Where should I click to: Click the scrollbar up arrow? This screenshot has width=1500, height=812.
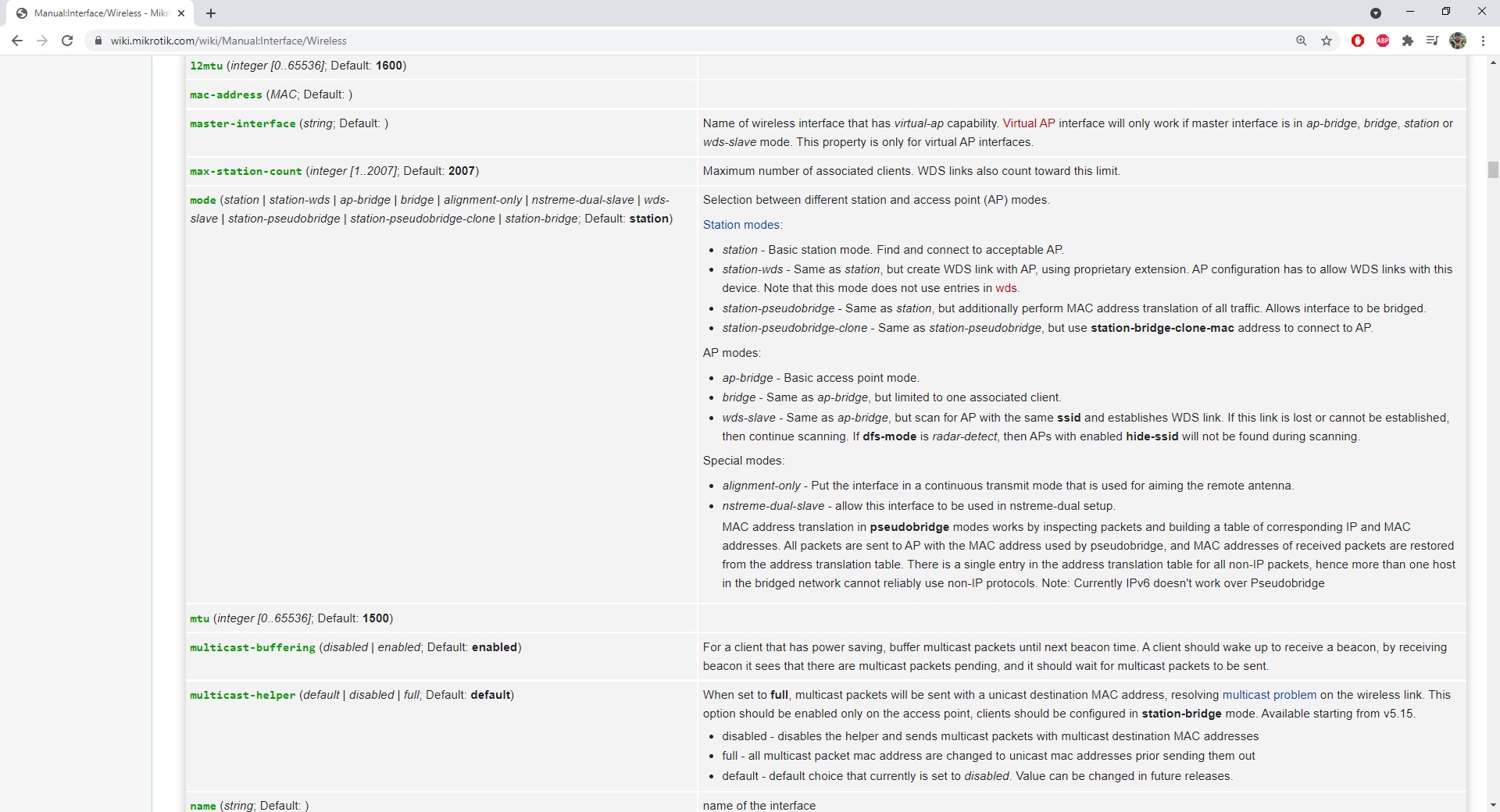click(1493, 62)
